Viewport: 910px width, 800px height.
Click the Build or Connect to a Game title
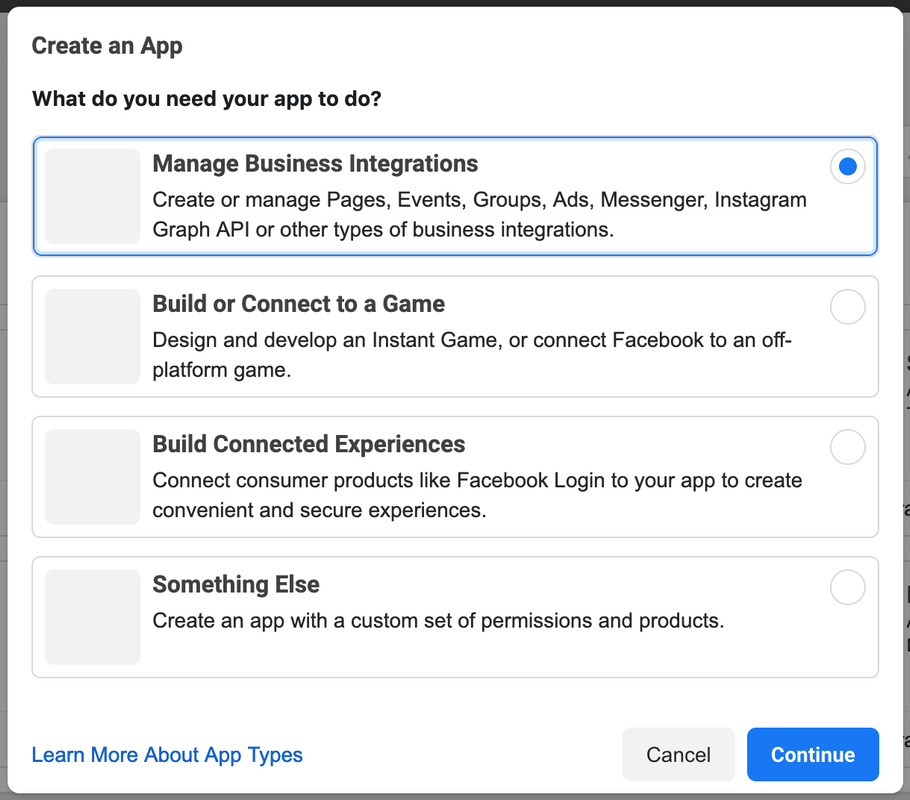pos(298,304)
